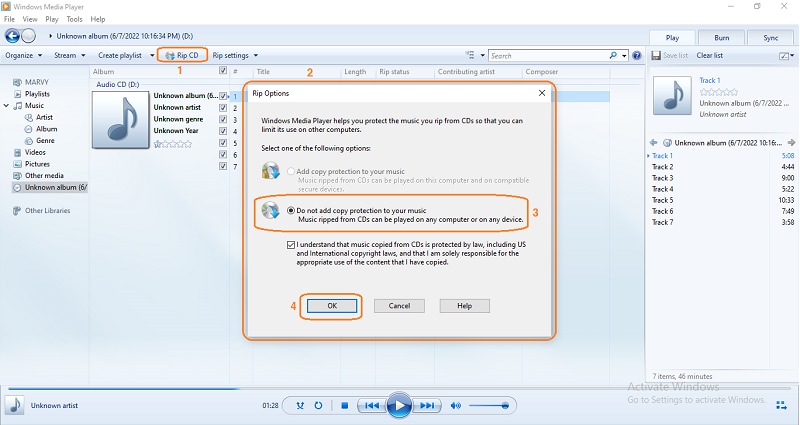Select the MARVY library icon

click(x=17, y=82)
